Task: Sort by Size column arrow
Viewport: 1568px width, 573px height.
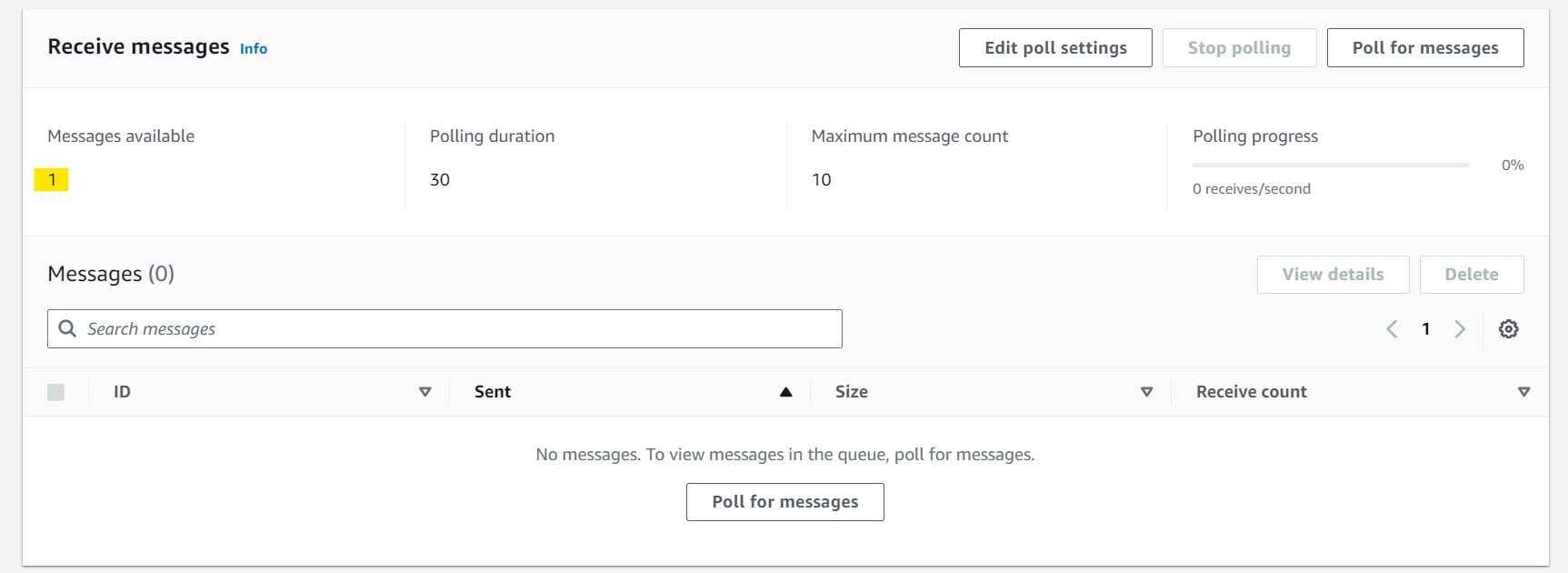Action: (x=1146, y=392)
